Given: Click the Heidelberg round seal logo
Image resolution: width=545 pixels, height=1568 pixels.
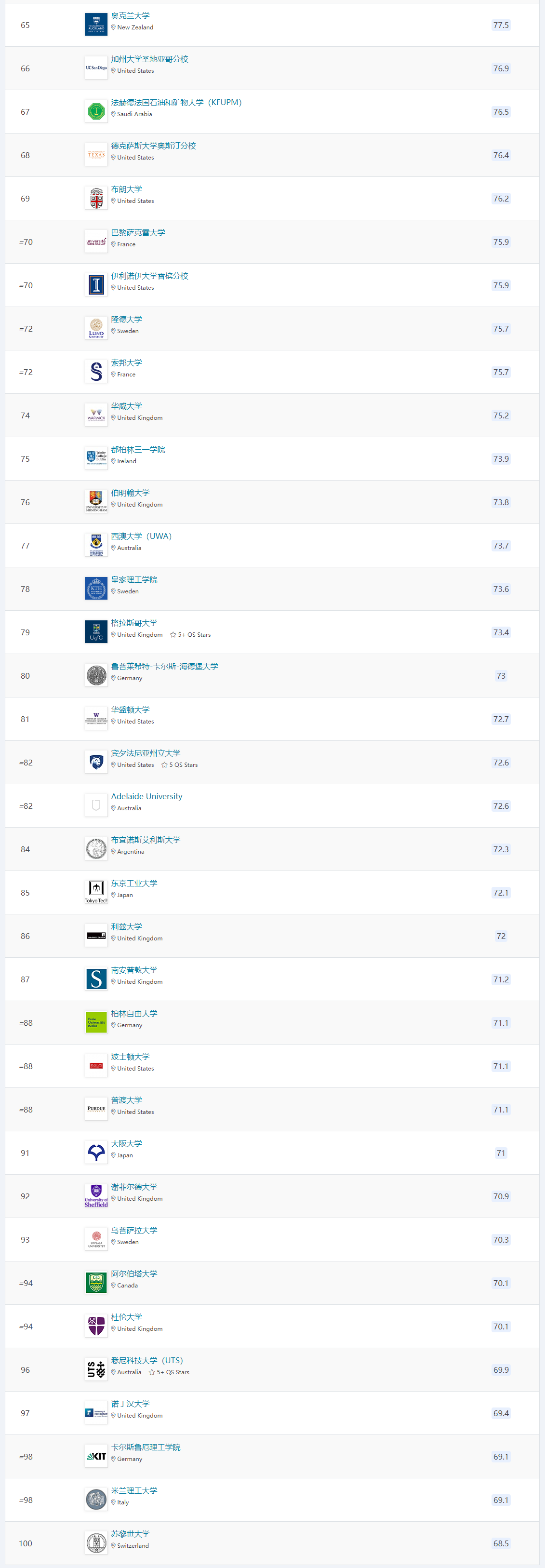Looking at the screenshot, I should pyautogui.click(x=96, y=676).
